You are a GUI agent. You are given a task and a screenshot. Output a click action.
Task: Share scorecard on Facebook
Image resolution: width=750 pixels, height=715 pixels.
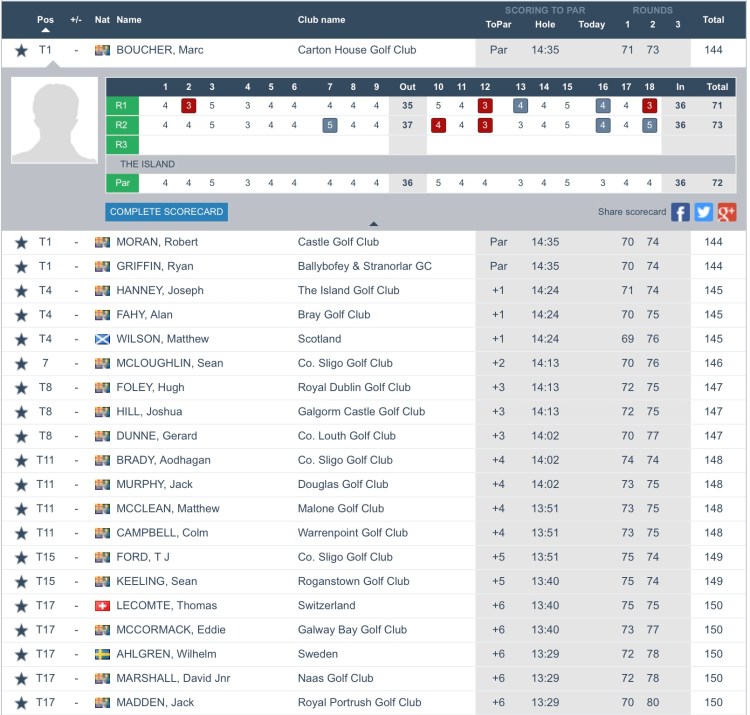point(680,212)
